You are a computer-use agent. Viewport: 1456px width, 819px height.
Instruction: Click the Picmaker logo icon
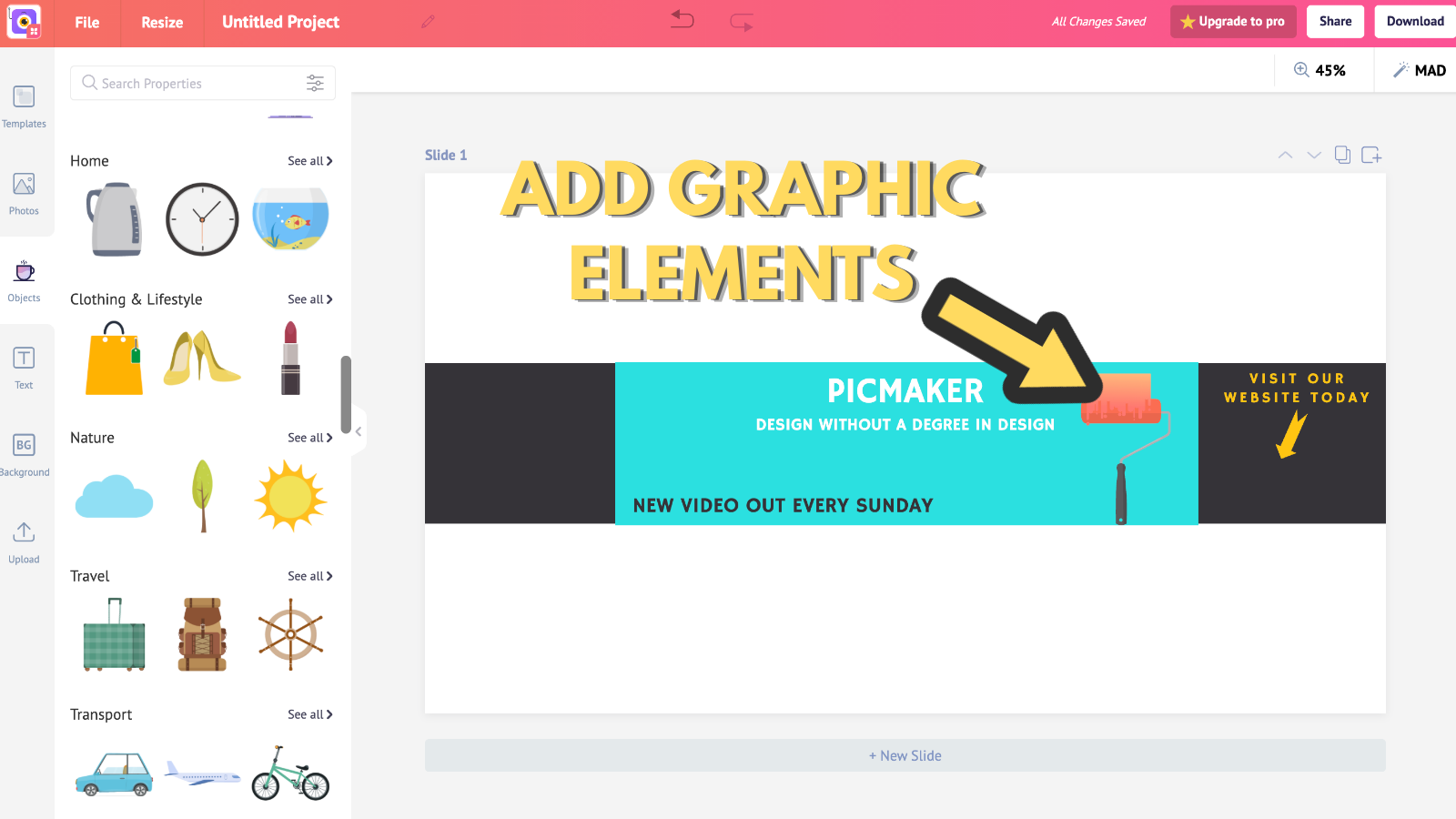pyautogui.click(x=24, y=21)
